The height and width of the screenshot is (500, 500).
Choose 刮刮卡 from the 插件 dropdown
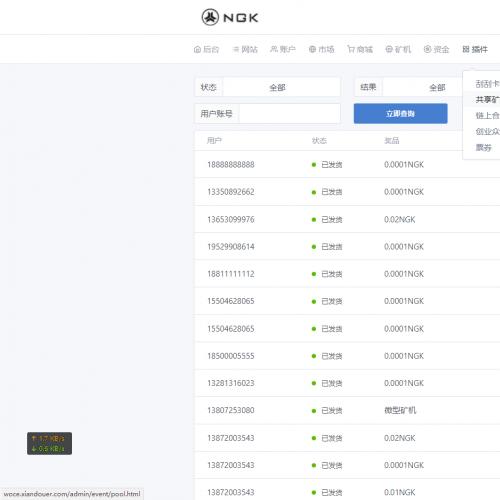487,84
